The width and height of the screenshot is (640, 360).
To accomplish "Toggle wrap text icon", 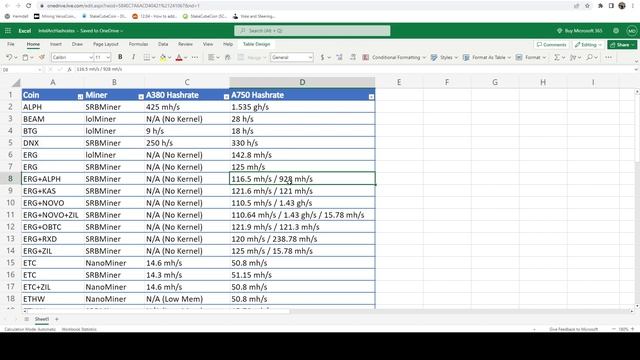I will point(228,58).
